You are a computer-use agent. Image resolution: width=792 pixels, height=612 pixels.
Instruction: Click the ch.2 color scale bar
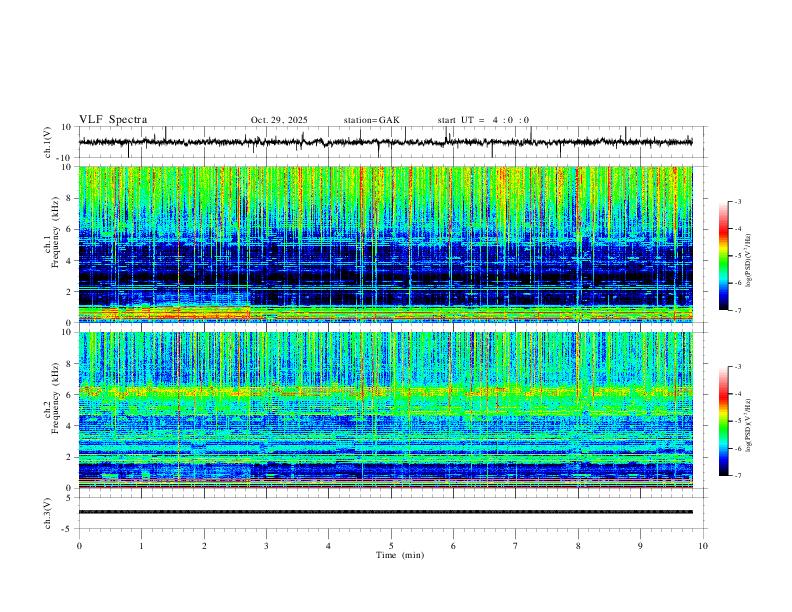(723, 421)
